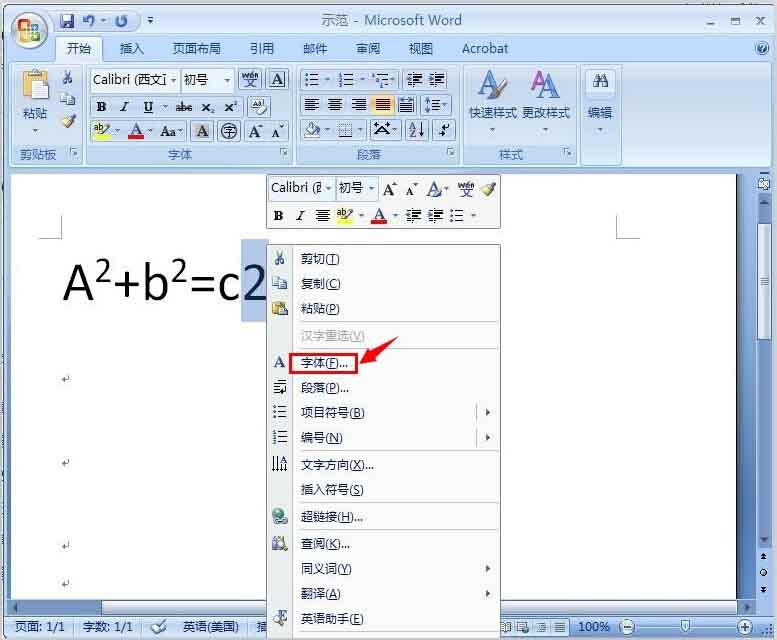Toggle Italic in ribbon font group
Screen dimensions: 777x640
[124, 107]
